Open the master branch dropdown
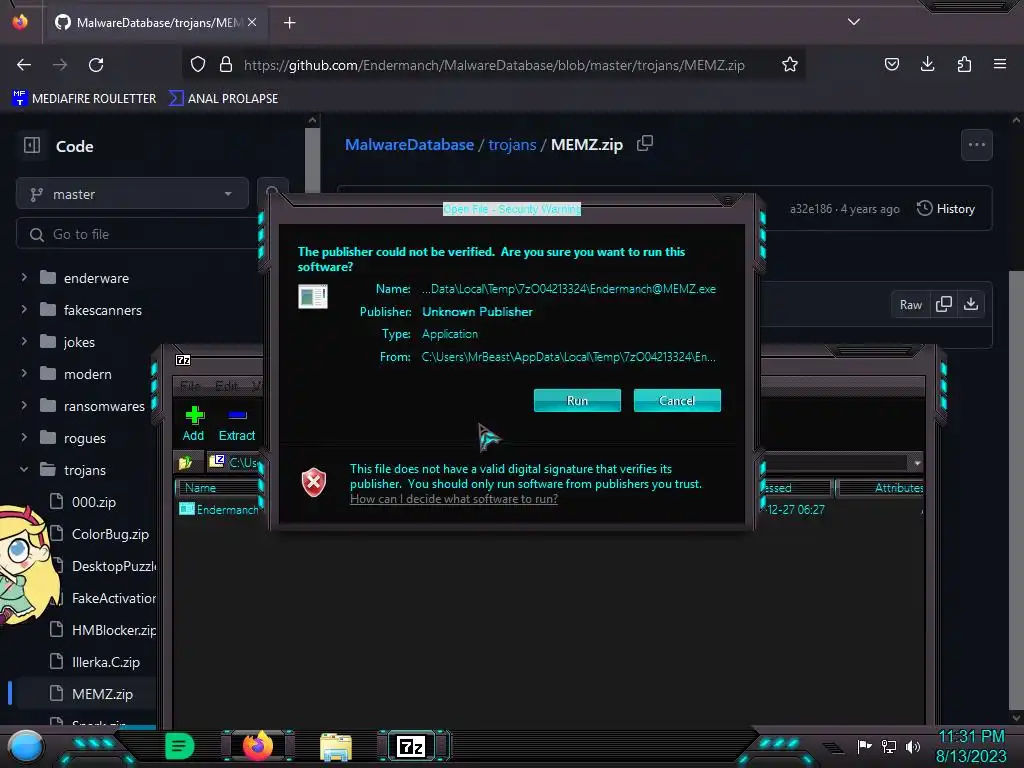The width and height of the screenshot is (1024, 768). point(132,194)
